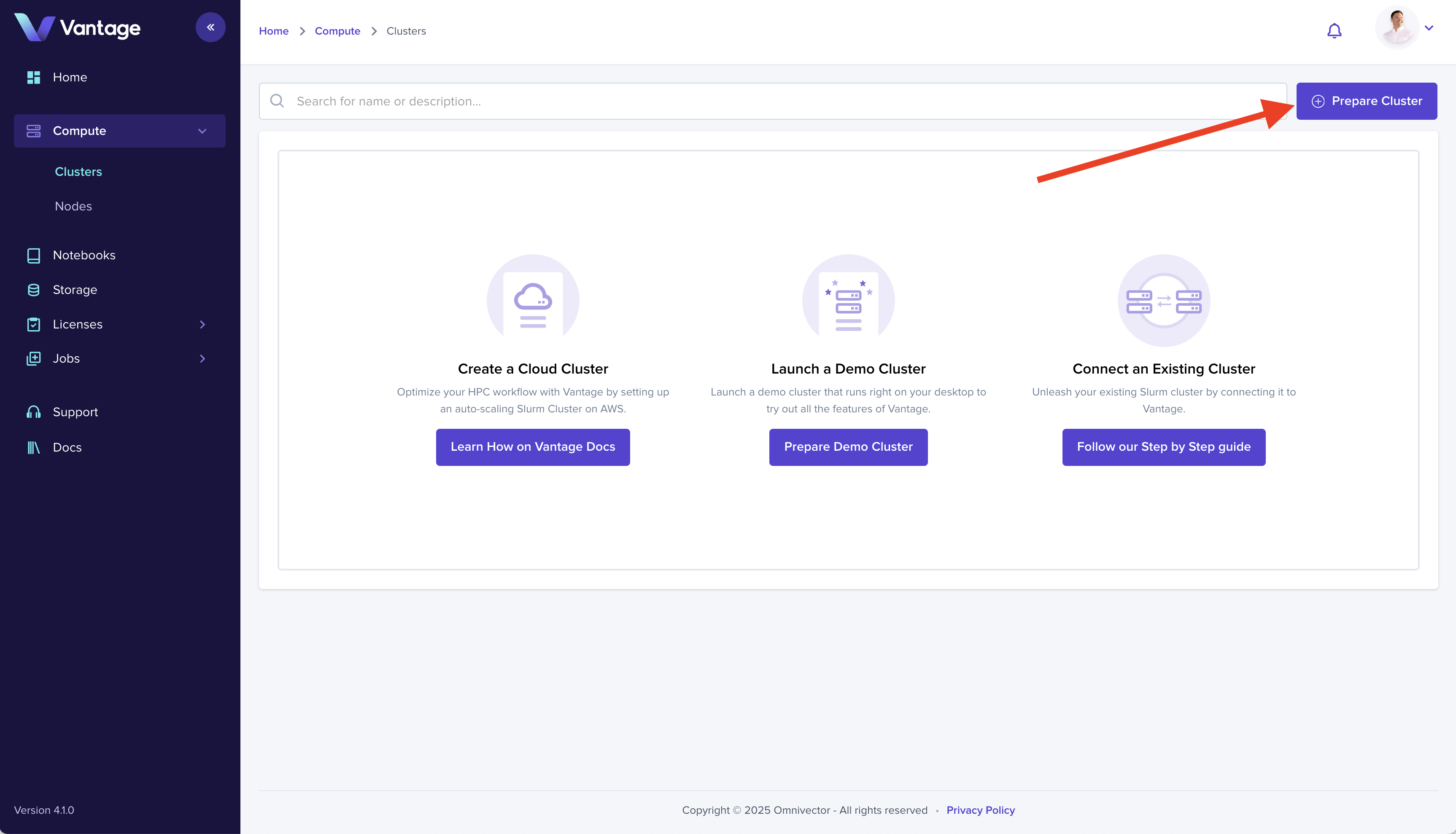
Task: Open the Privacy Policy link
Action: click(x=980, y=810)
